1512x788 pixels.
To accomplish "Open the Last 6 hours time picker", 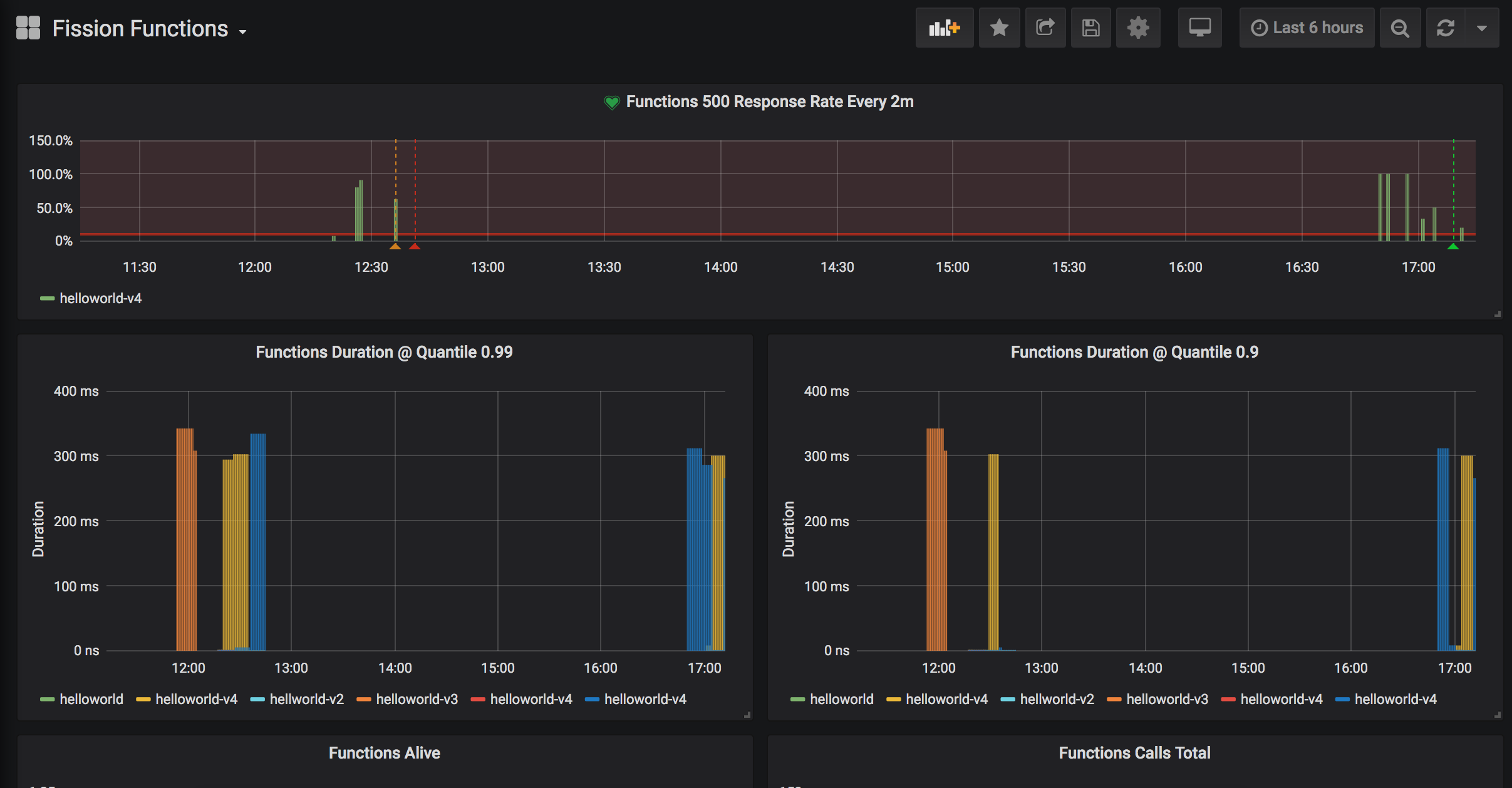I will pos(1307,28).
